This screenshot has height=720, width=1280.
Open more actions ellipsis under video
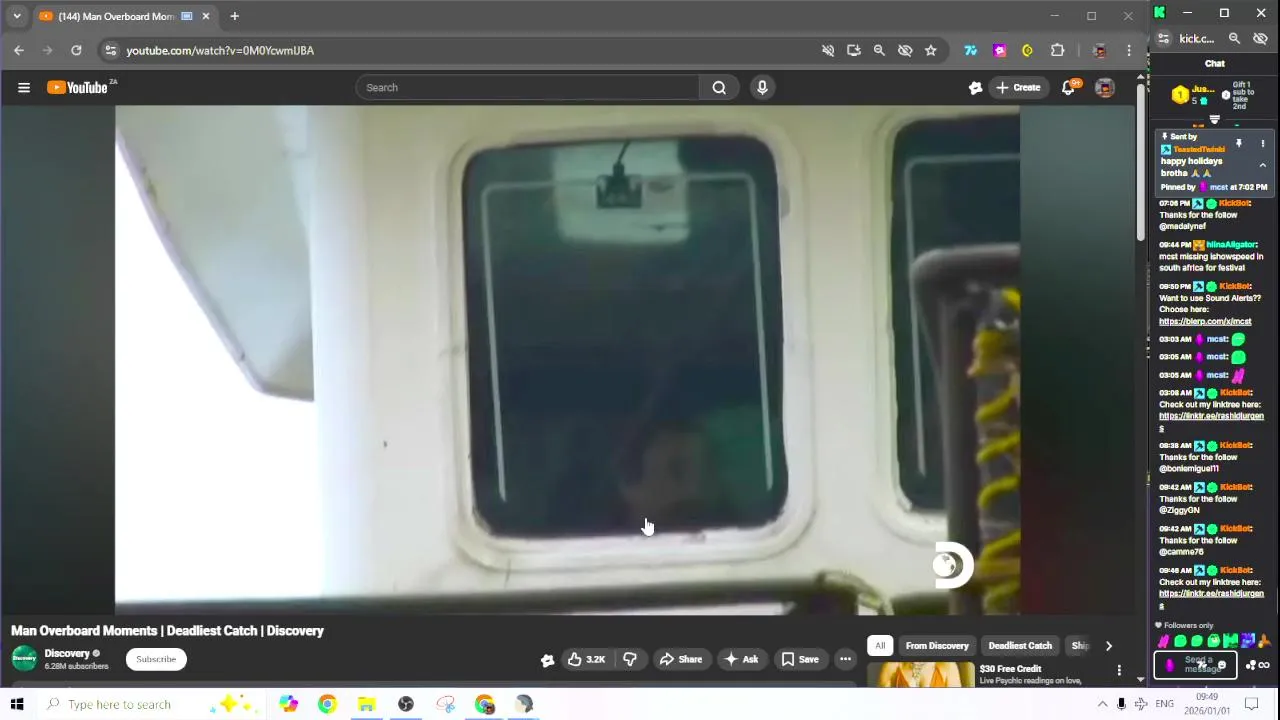[x=845, y=659]
